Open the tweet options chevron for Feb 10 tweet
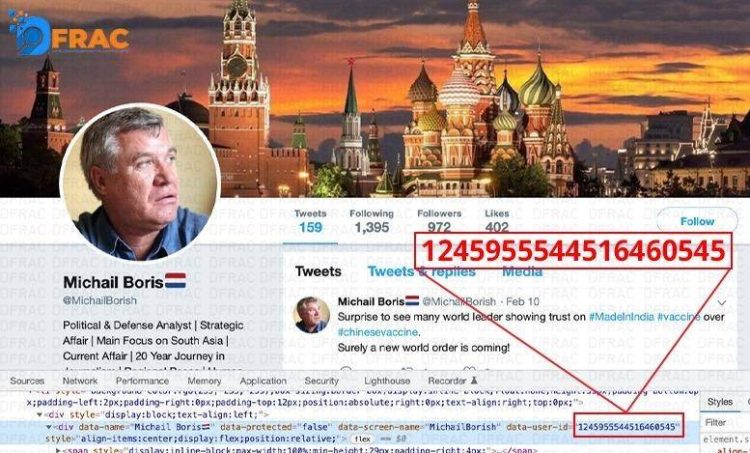The height and width of the screenshot is (453, 750). 721,303
